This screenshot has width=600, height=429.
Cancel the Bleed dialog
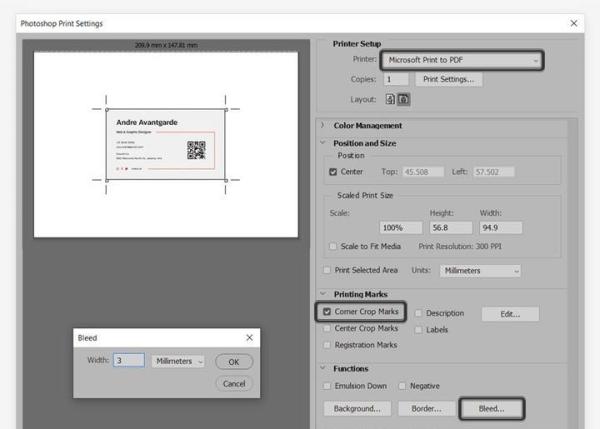pos(234,383)
